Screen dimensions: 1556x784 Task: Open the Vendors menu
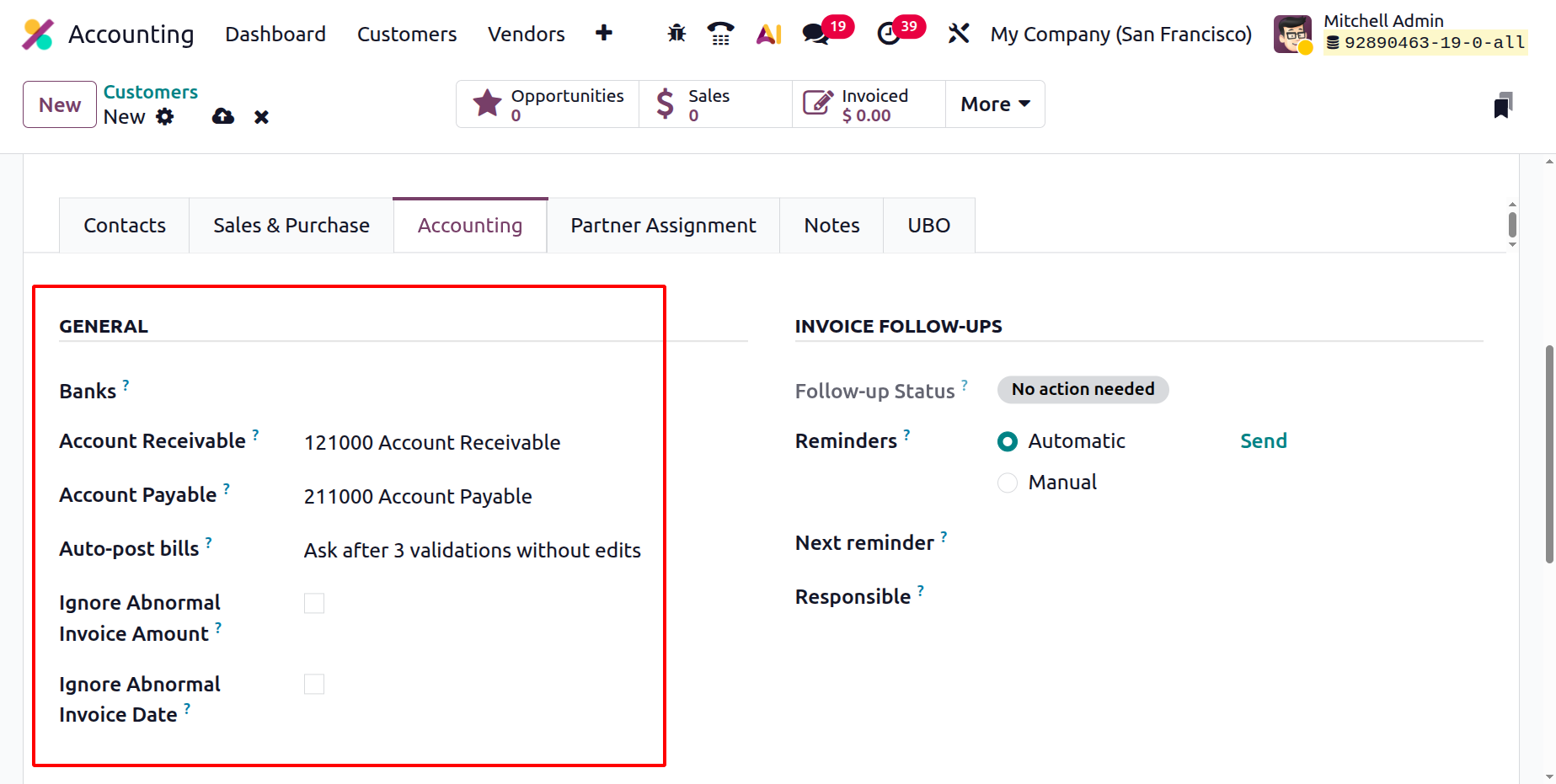(526, 34)
